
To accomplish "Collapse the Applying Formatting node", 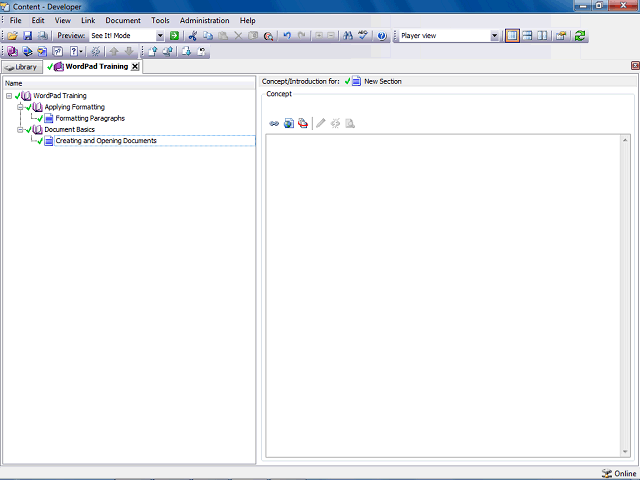I will pos(20,107).
